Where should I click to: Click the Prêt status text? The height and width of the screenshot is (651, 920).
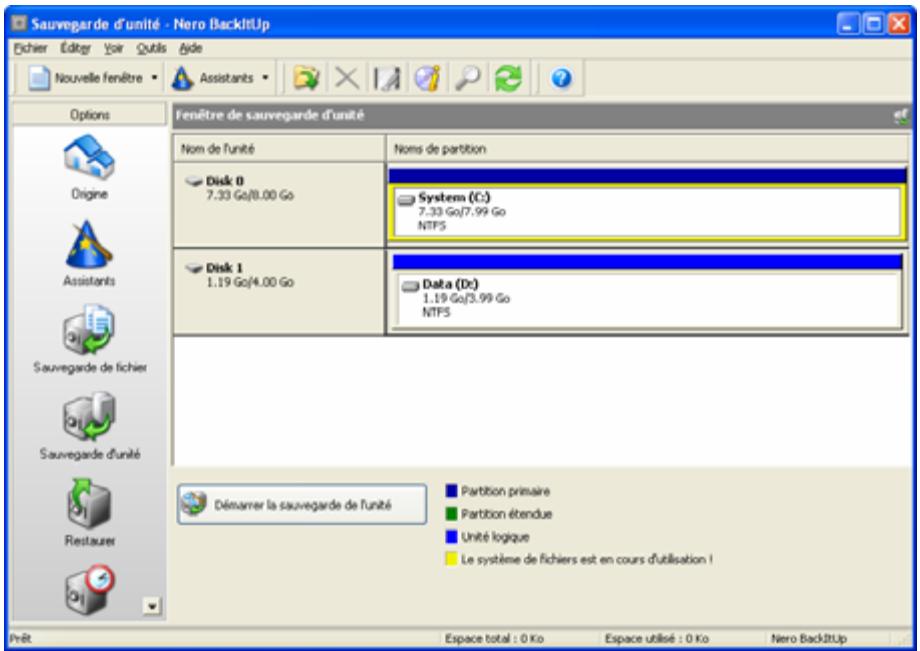[x=20, y=638]
